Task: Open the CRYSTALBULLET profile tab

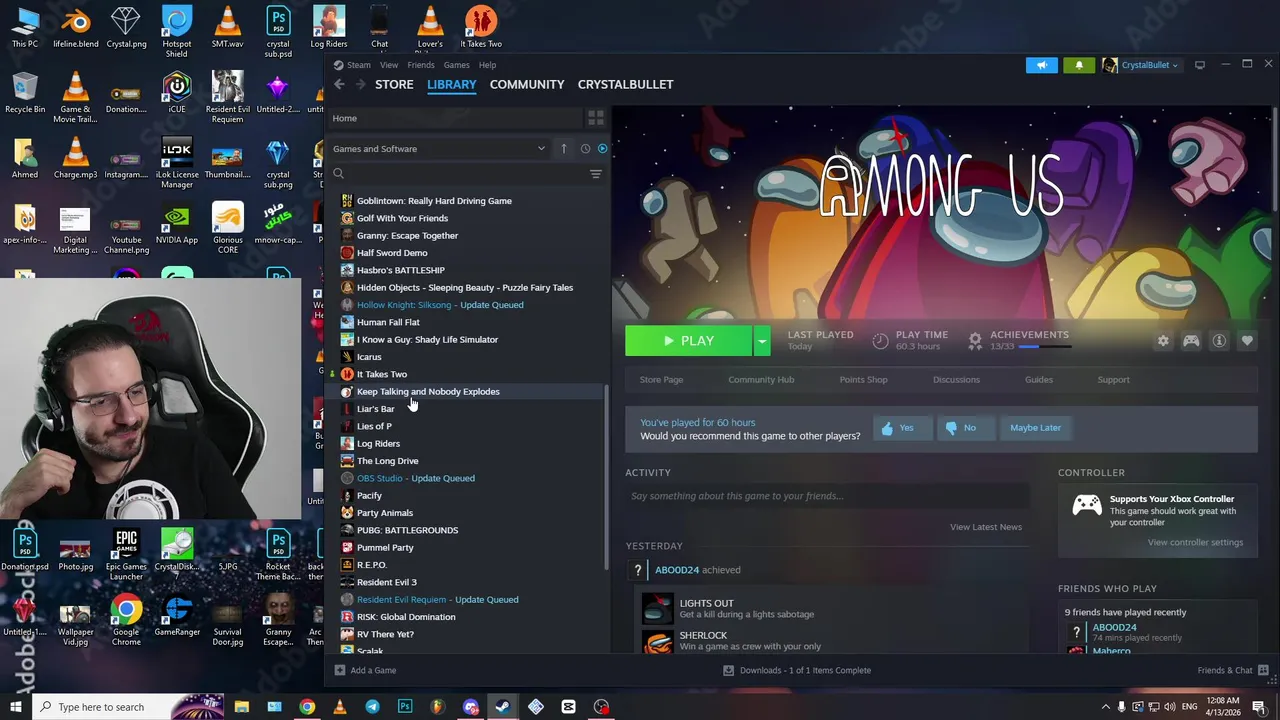Action: coord(625,84)
